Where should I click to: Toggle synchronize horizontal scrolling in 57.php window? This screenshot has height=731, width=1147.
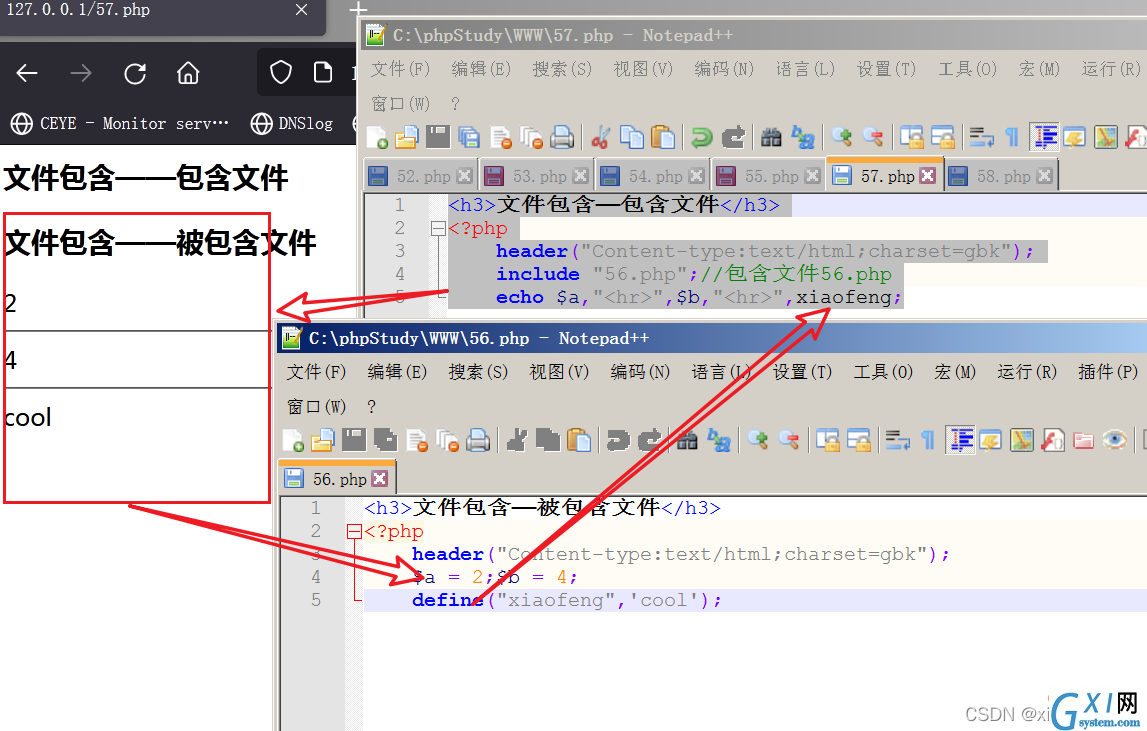pos(942,137)
